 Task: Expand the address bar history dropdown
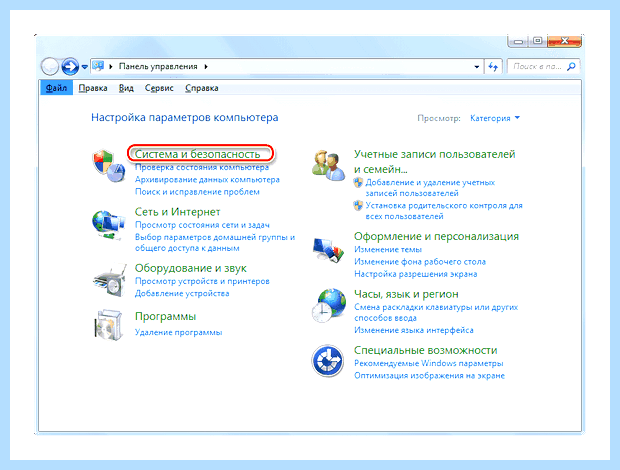tap(476, 66)
